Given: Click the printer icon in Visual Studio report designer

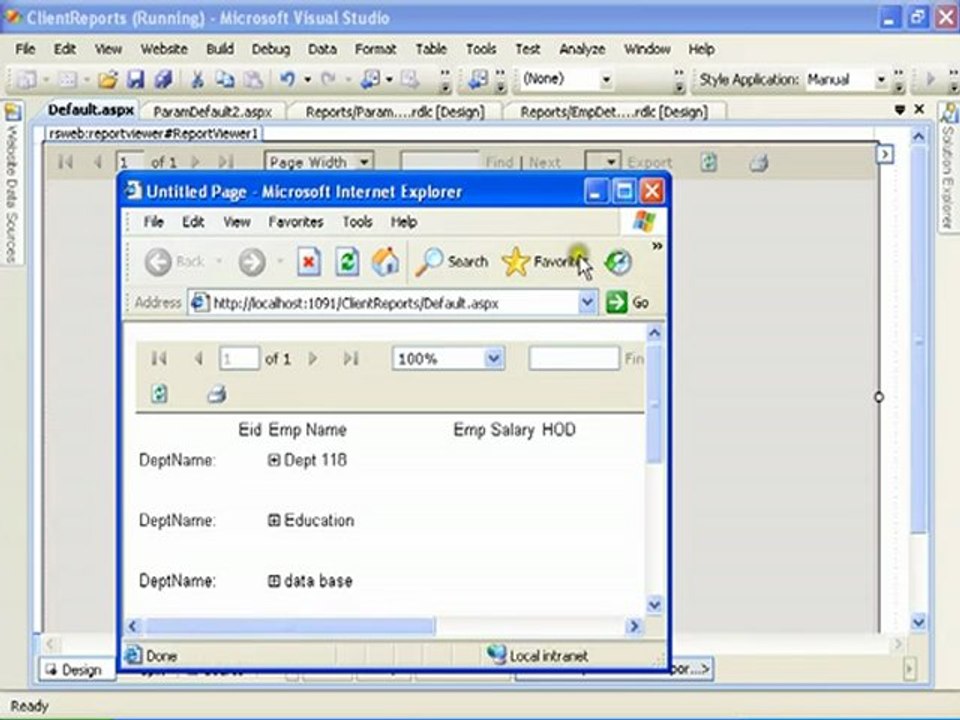Looking at the screenshot, I should [x=759, y=162].
